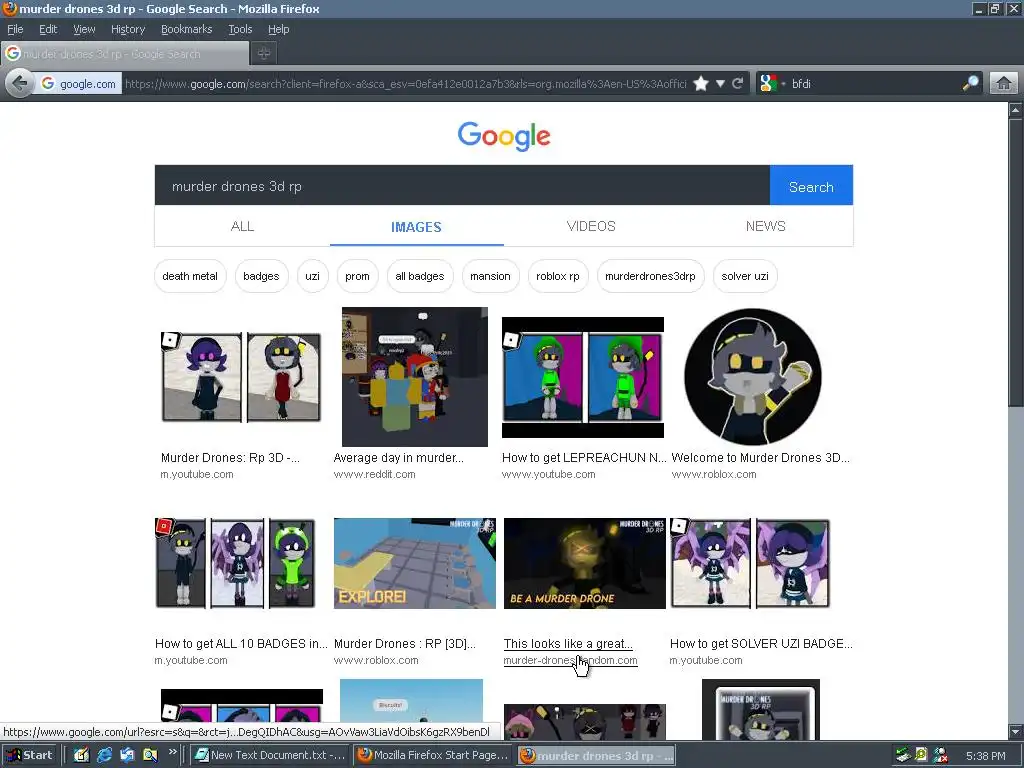
Task: Click the scrollbar up arrow
Action: pos(1016,110)
